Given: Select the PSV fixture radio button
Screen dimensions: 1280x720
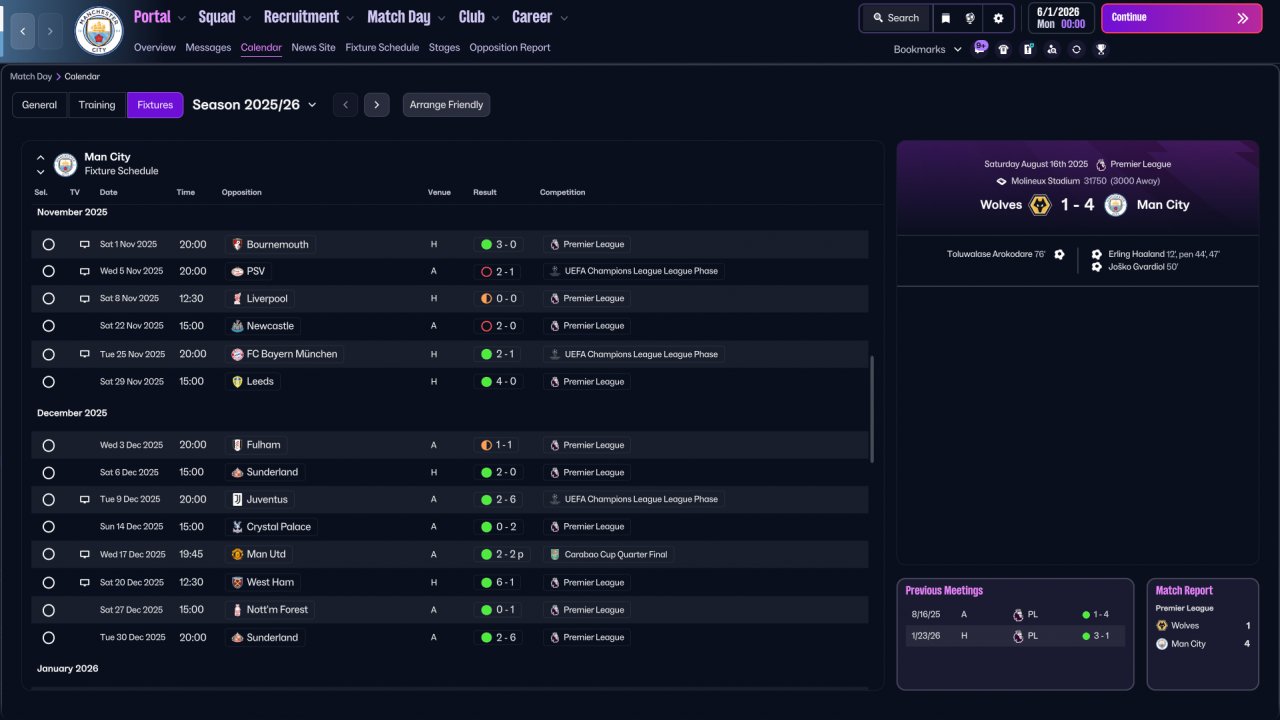Looking at the screenshot, I should (x=48, y=271).
